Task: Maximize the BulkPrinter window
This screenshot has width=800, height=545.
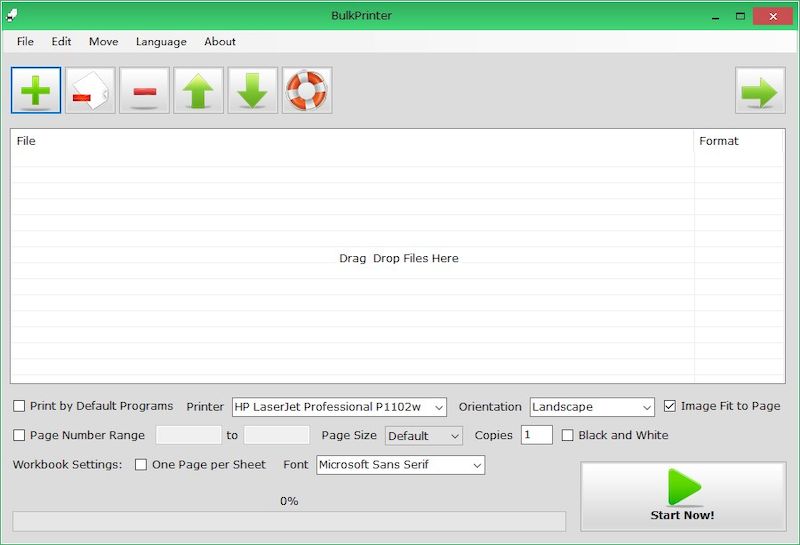Action: (740, 16)
